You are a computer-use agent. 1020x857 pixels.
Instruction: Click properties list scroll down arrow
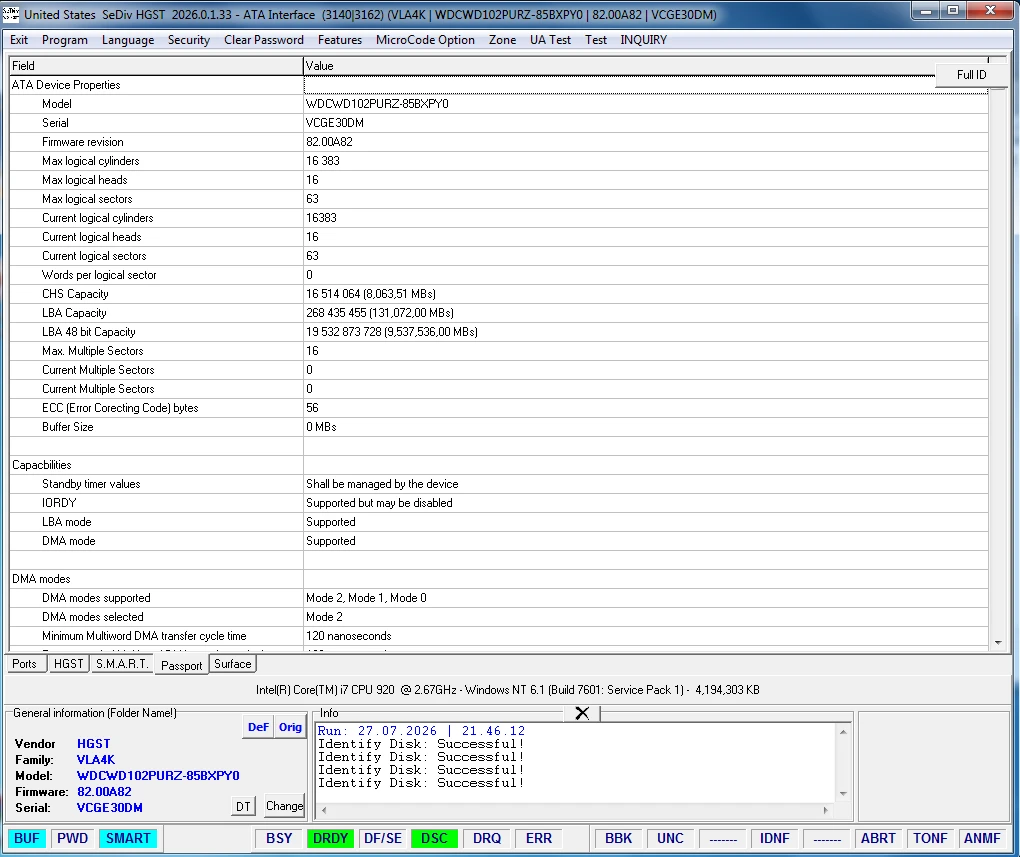998,642
